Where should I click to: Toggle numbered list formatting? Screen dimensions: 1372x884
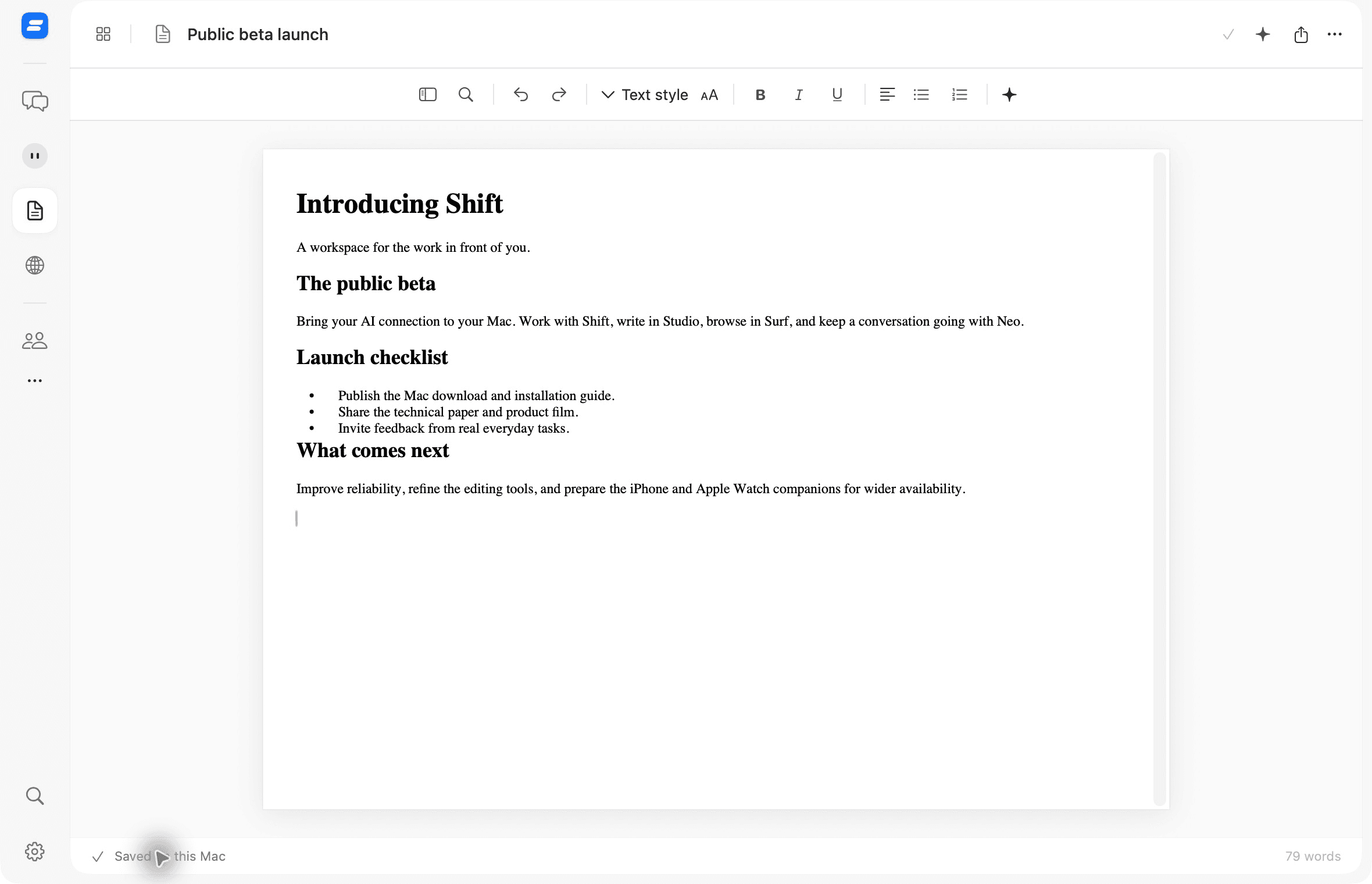point(960,94)
